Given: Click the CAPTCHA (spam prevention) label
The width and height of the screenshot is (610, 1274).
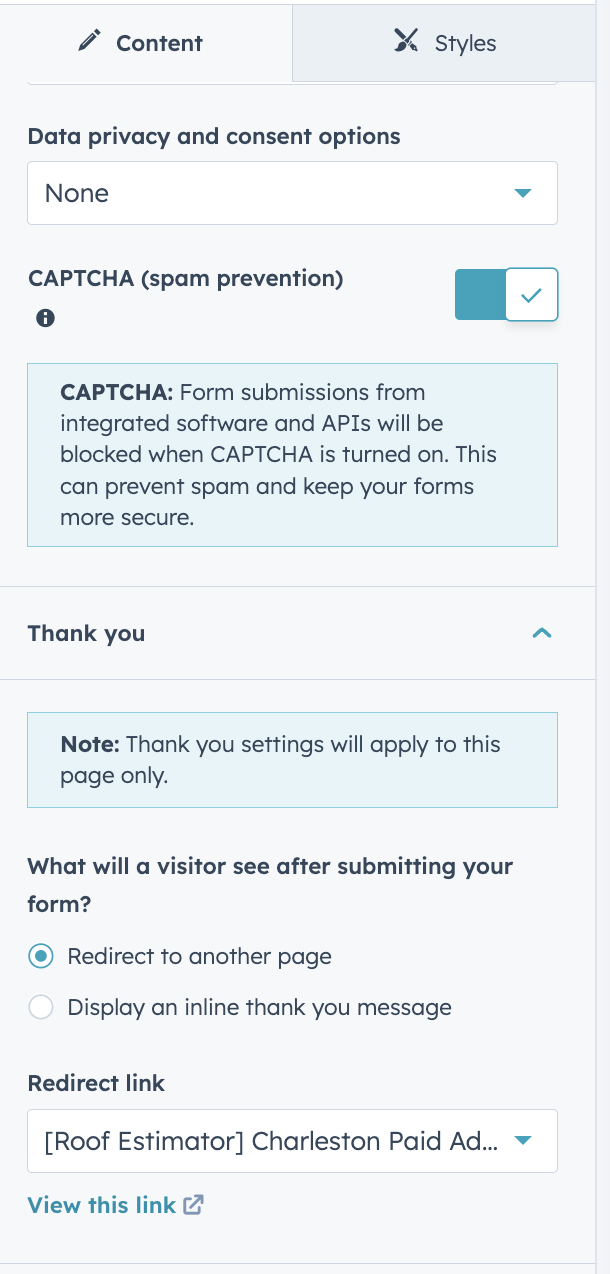Looking at the screenshot, I should tap(185, 279).
